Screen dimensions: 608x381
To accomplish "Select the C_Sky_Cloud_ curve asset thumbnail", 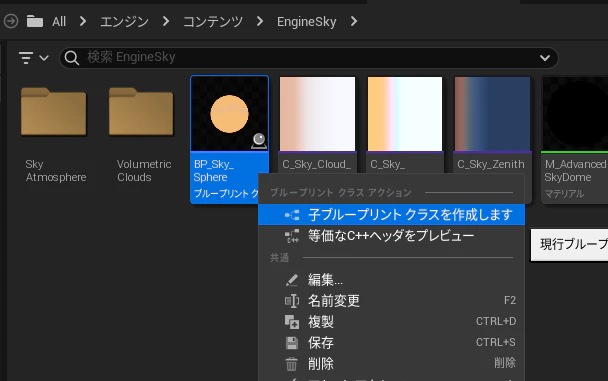I will coord(317,114).
